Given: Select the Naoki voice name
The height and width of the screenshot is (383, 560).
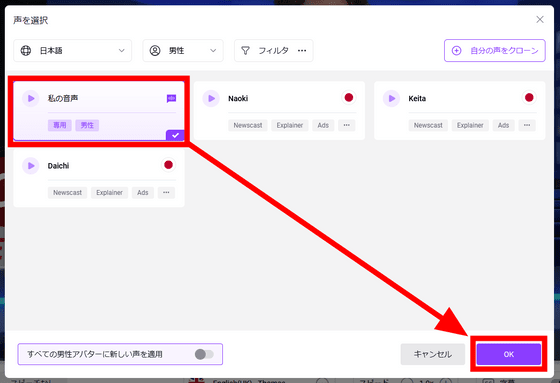Looking at the screenshot, I should point(238,98).
